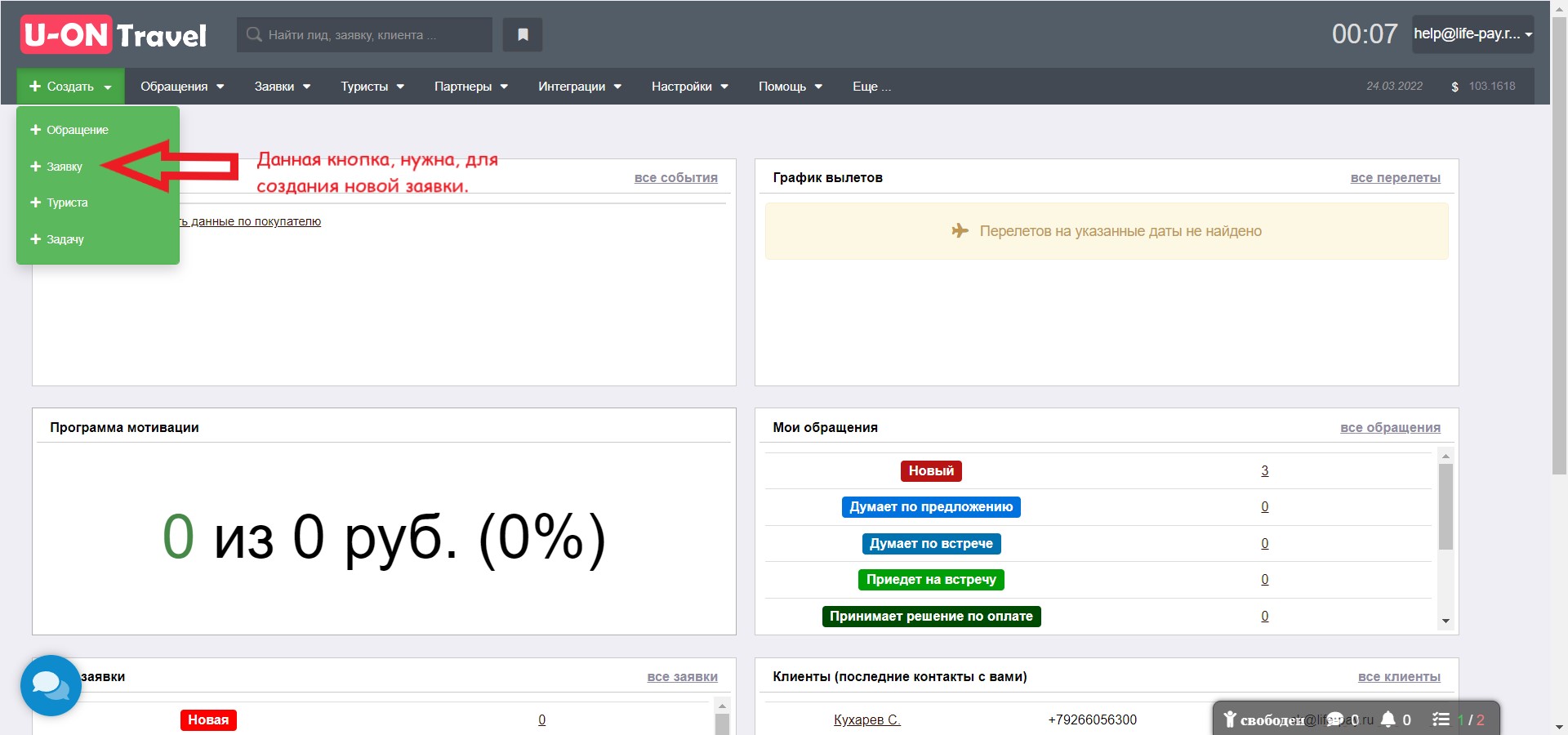This screenshot has width=1568, height=735.
Task: Click the 'Приедет на встречу' badge
Action: pyautogui.click(x=931, y=580)
